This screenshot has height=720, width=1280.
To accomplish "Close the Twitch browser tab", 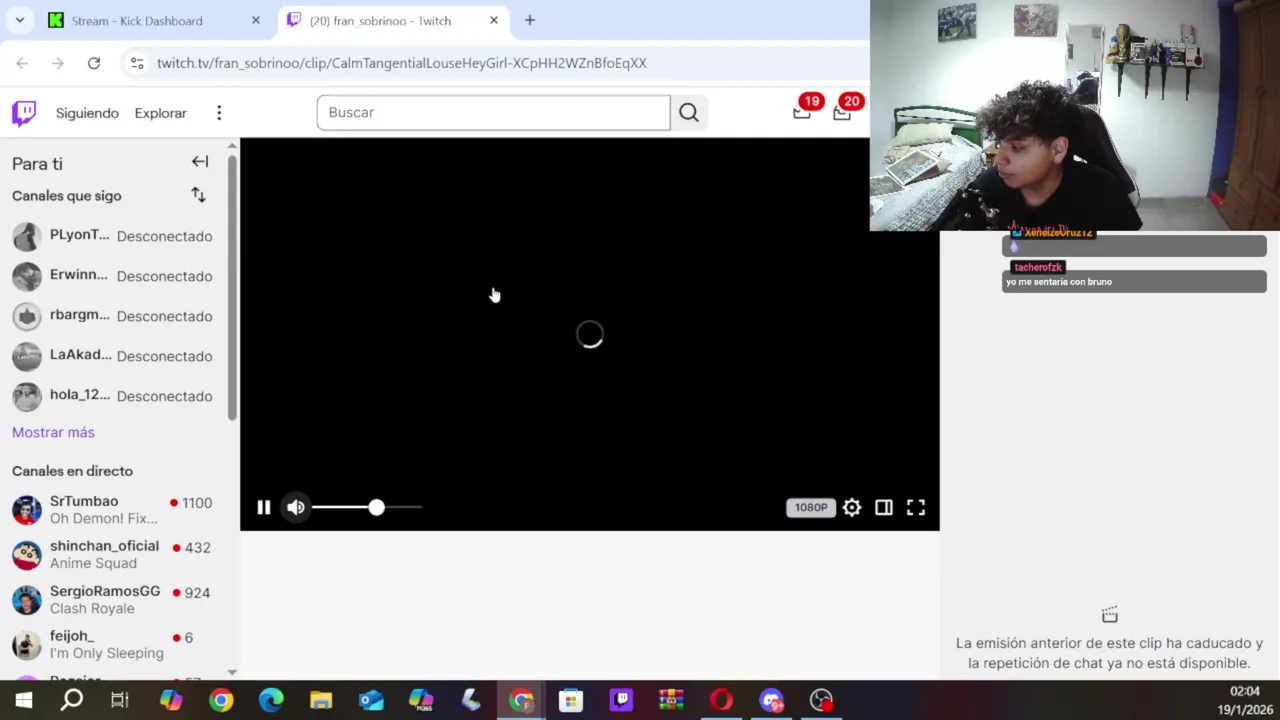I will coord(494,20).
